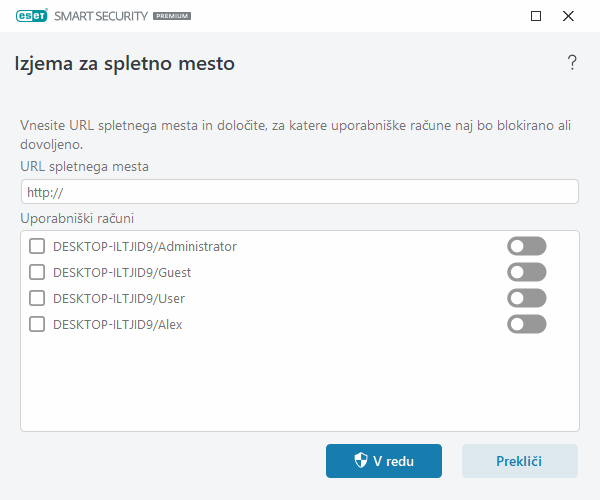
Task: Select the DESKTOP-ILTJID9/User row text
Action: [119, 299]
